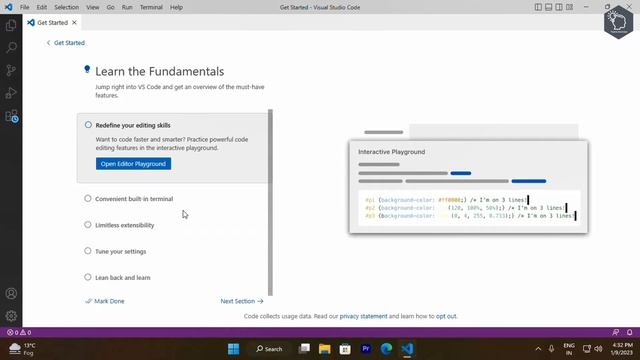Image resolution: width=640 pixels, height=360 pixels.
Task: Open the Manage gear icon
Action: click(x=11, y=316)
